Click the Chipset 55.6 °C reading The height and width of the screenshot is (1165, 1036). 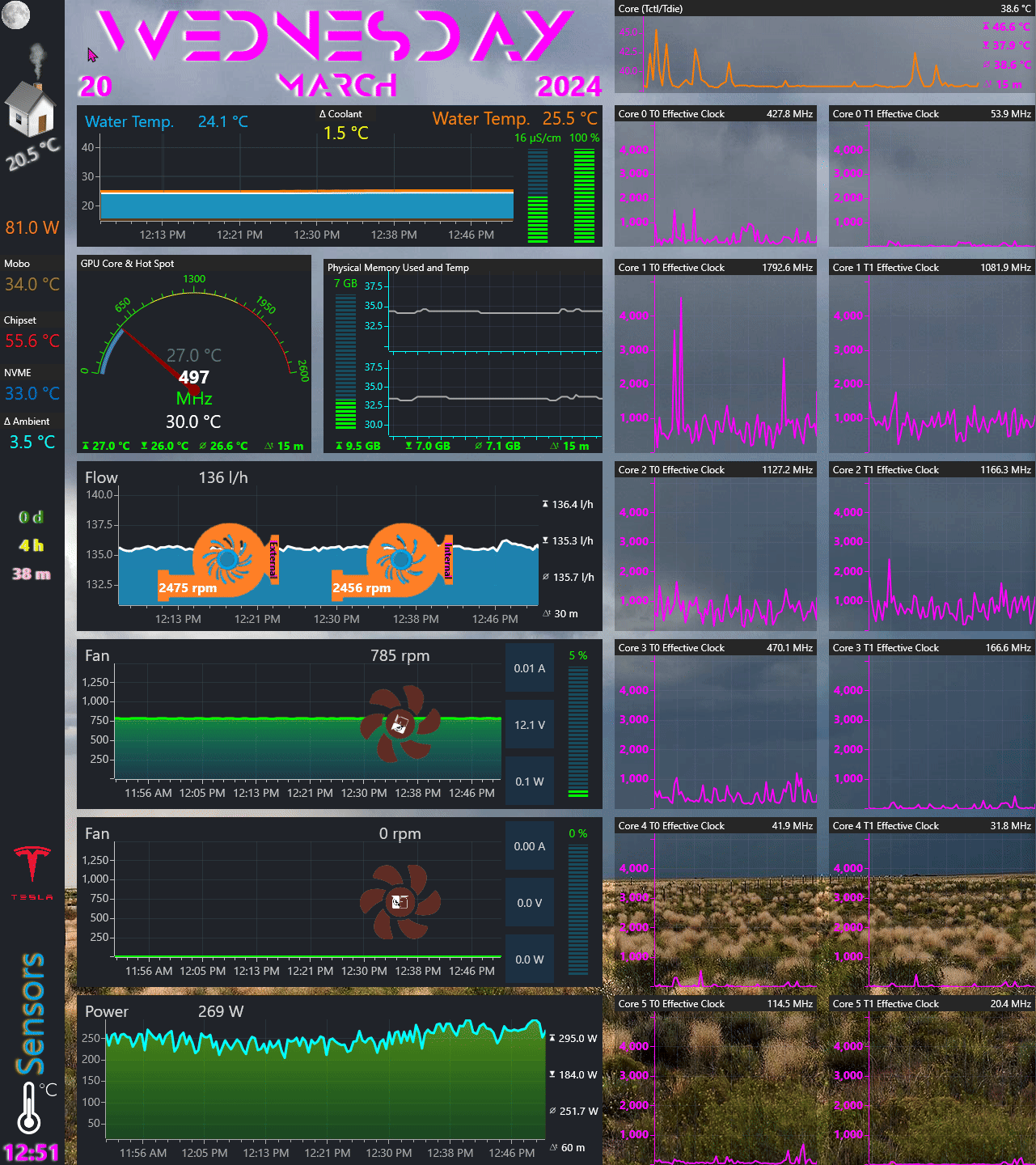32,341
